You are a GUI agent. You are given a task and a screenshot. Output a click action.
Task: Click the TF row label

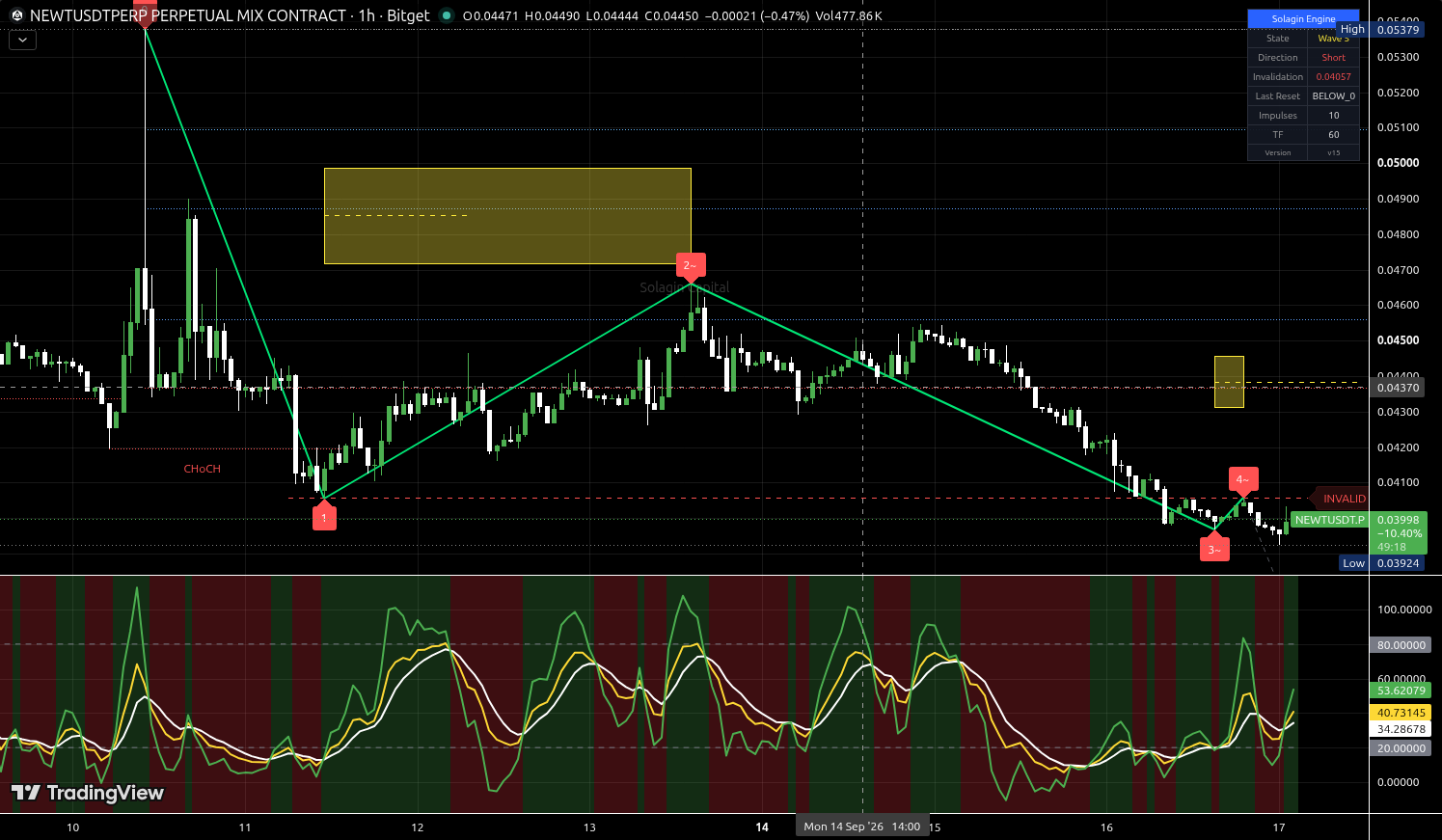click(1277, 135)
